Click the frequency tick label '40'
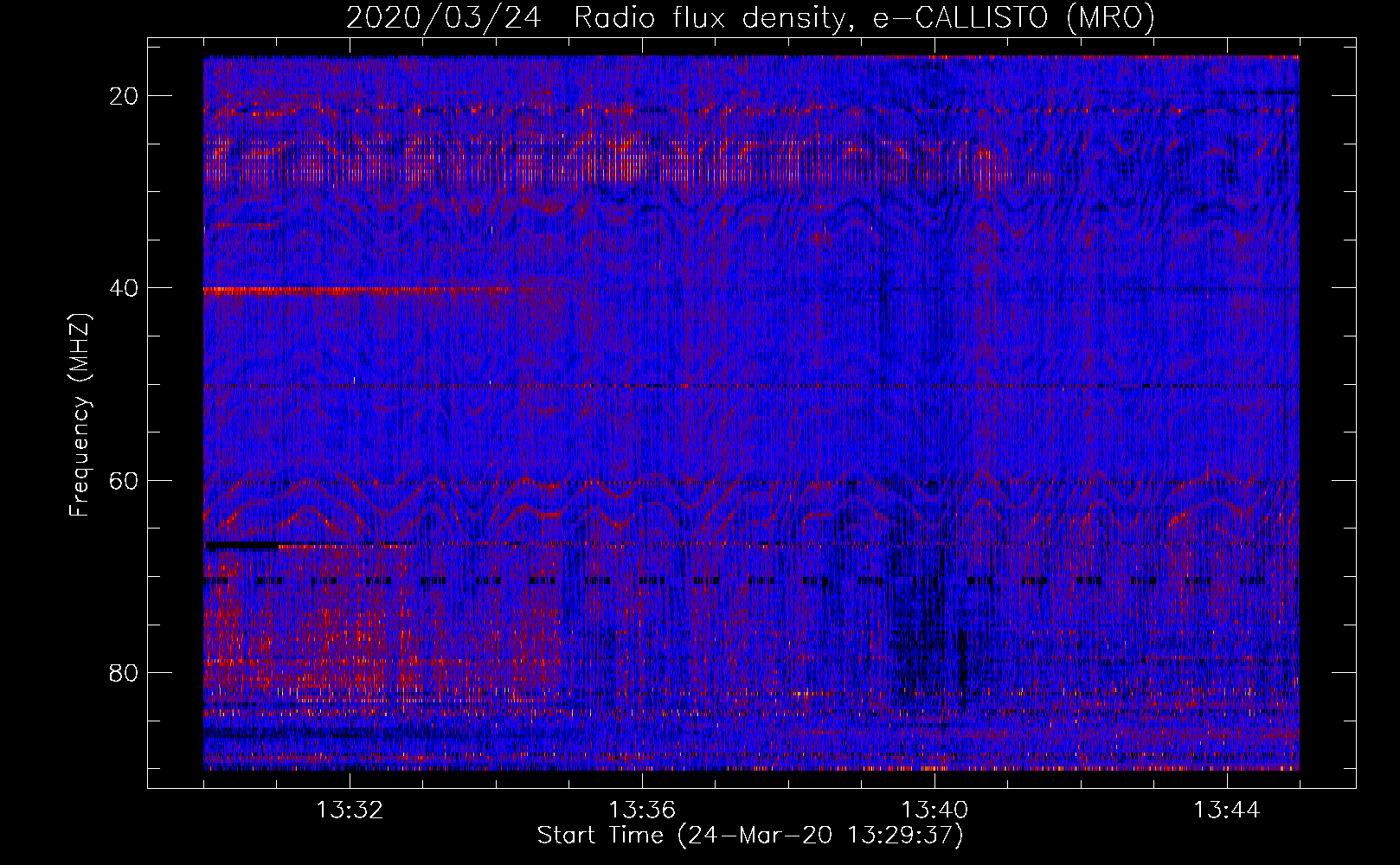The width and height of the screenshot is (1400, 865). coord(125,288)
